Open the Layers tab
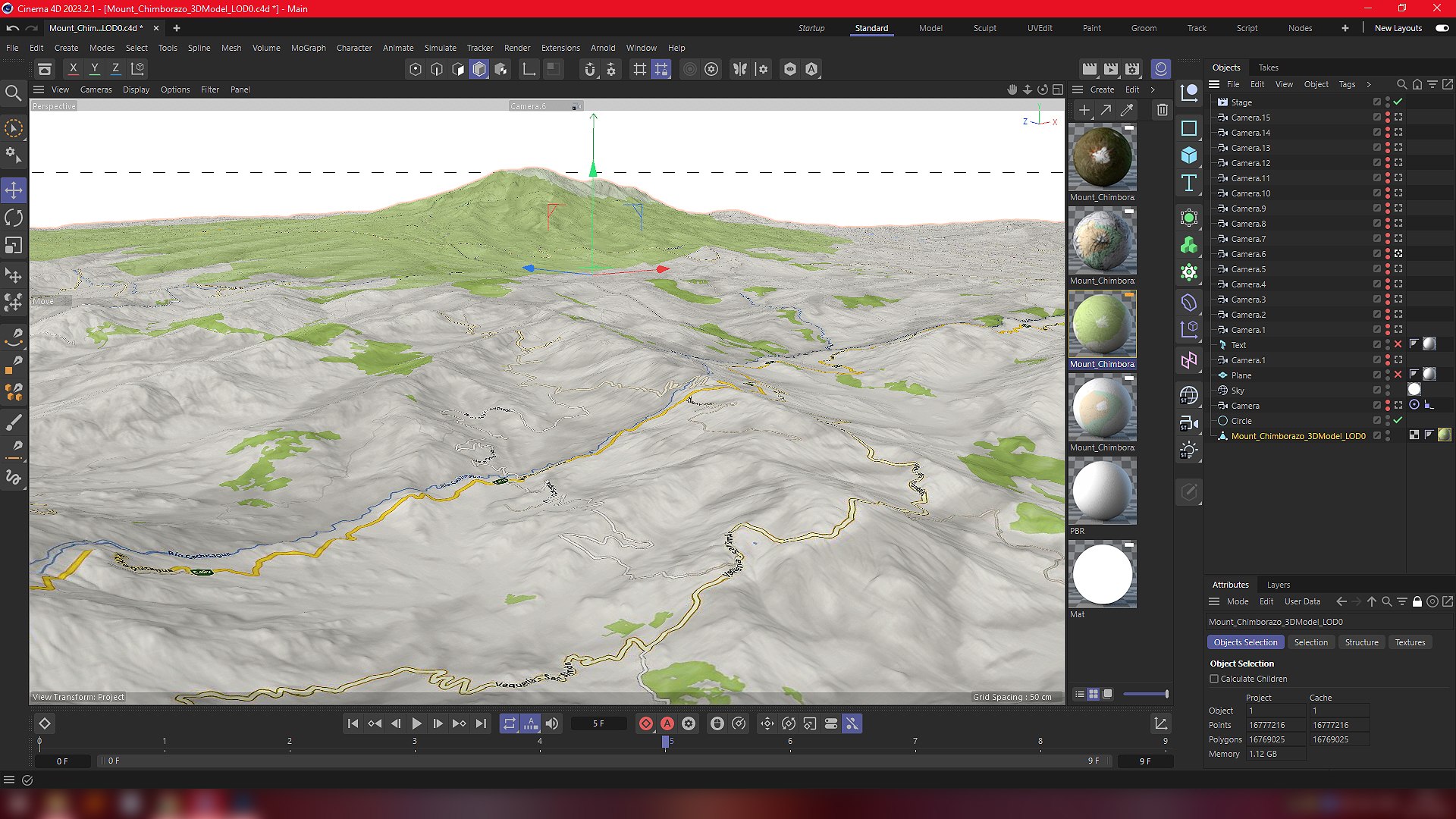The image size is (1456, 819). click(x=1278, y=585)
